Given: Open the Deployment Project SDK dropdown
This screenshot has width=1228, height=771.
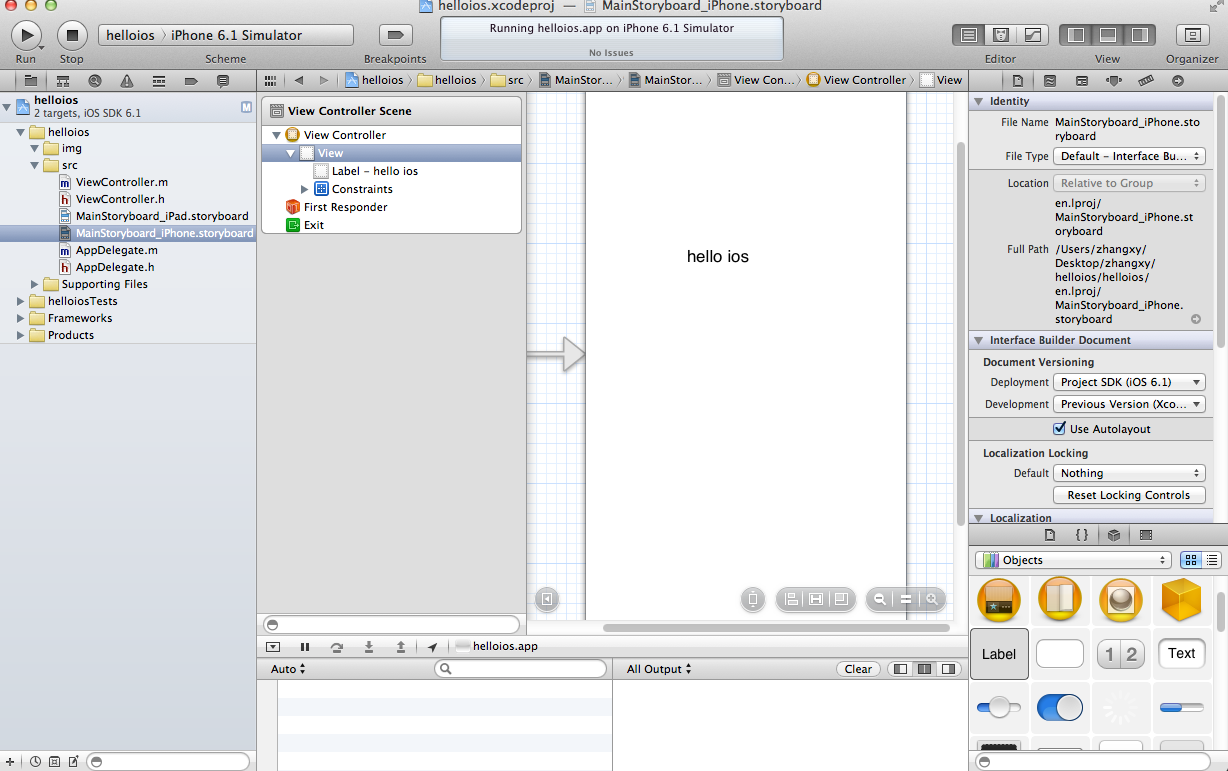Looking at the screenshot, I should (1129, 382).
